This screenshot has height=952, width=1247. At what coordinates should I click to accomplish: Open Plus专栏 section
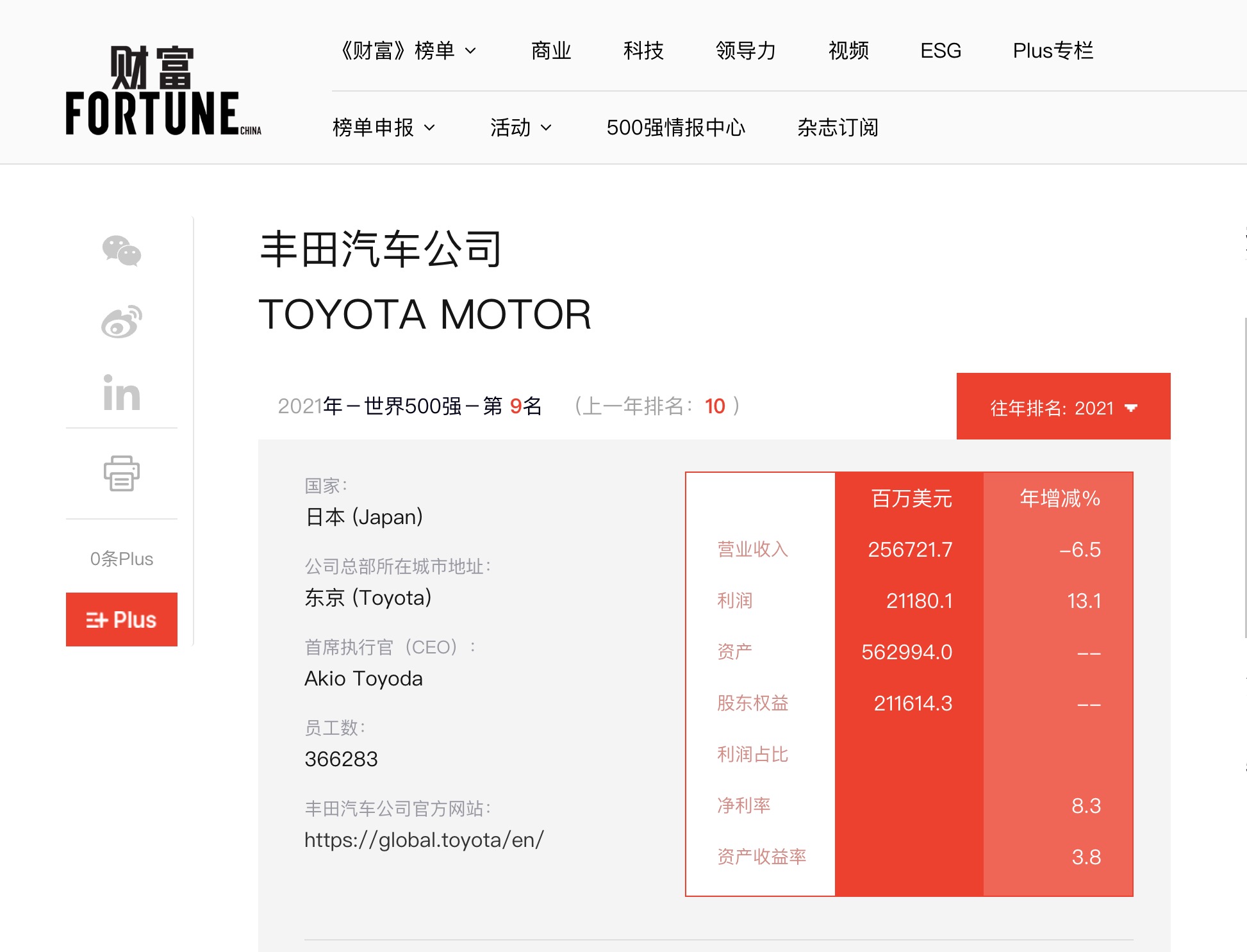click(1052, 51)
